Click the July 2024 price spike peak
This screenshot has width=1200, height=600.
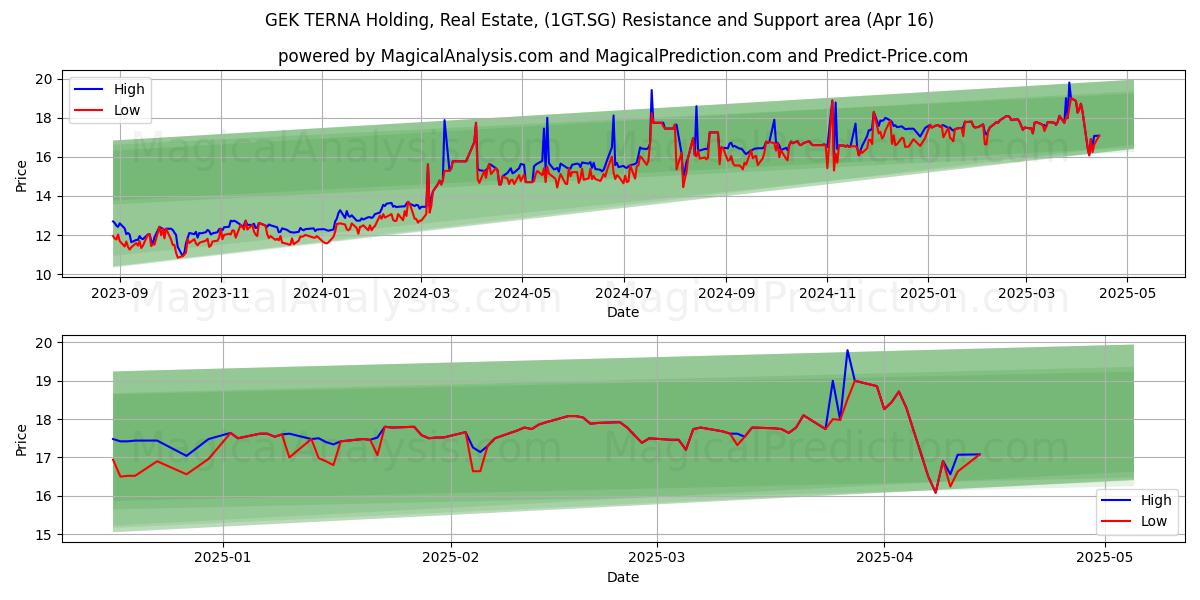[x=651, y=90]
